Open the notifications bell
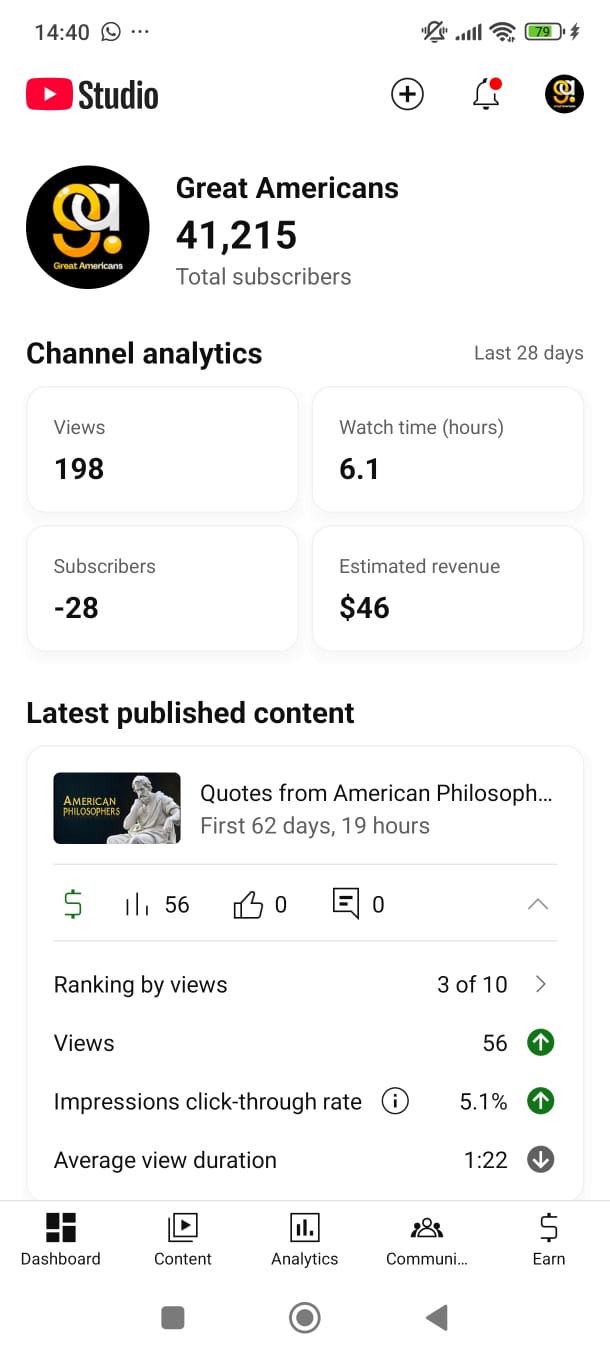The width and height of the screenshot is (610, 1356). pyautogui.click(x=486, y=95)
